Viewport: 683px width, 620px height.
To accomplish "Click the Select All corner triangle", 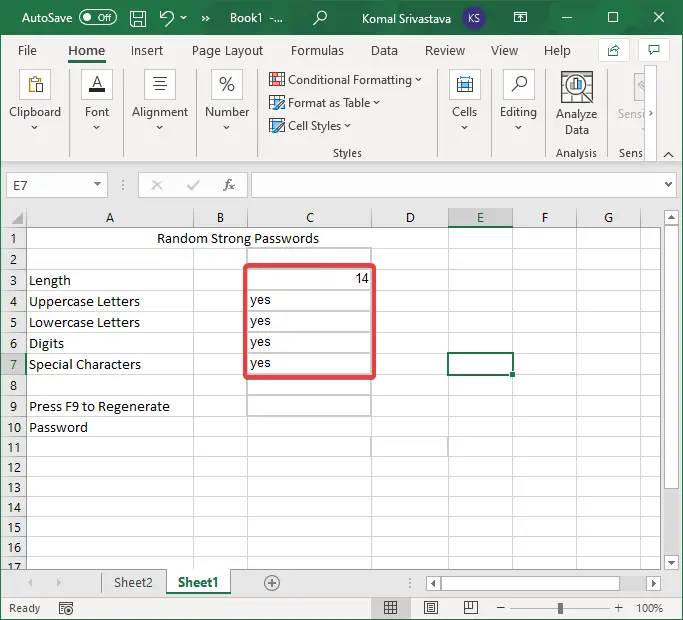I will pyautogui.click(x=17, y=218).
